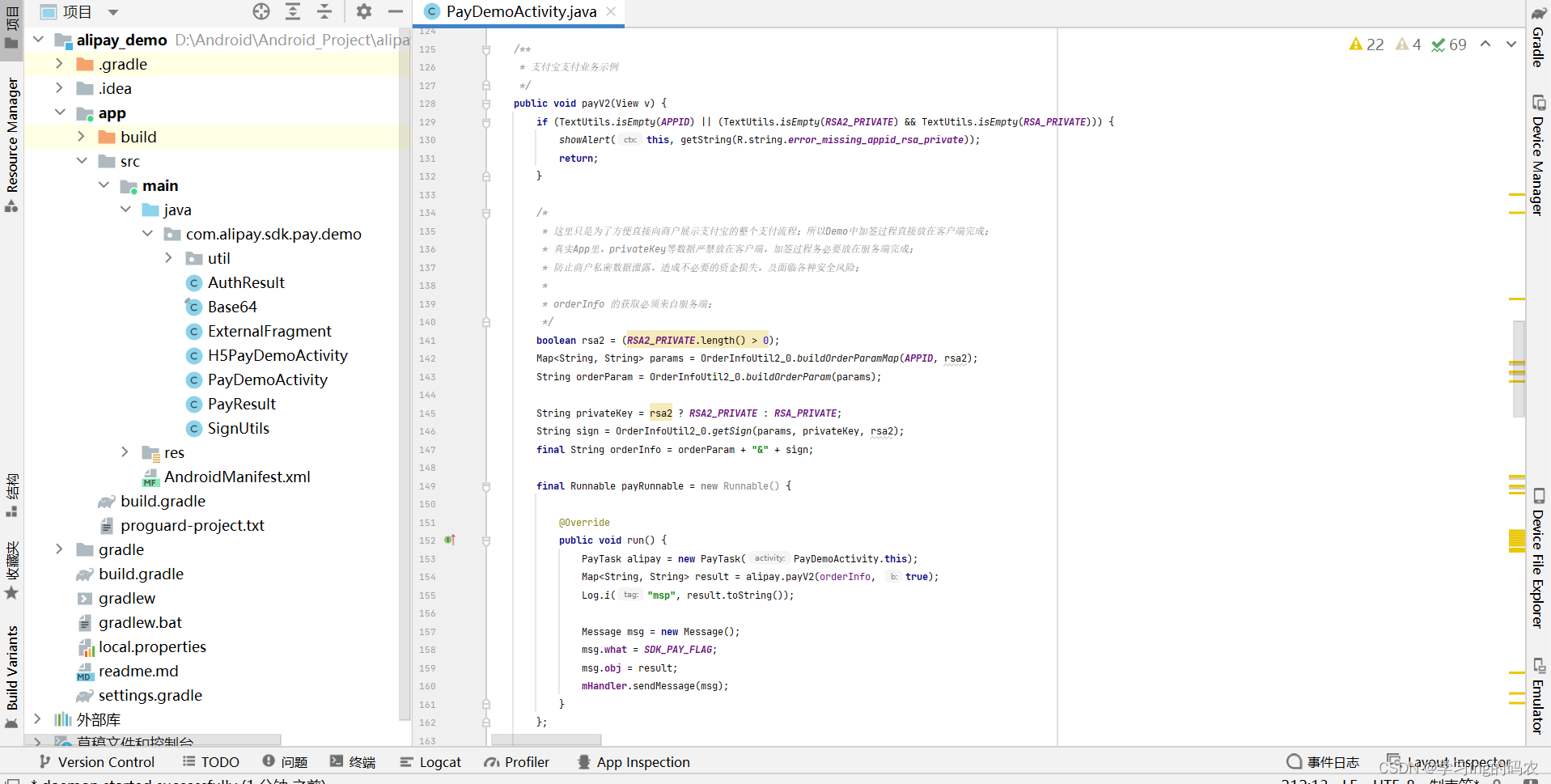Collapse the src folder

82,160
